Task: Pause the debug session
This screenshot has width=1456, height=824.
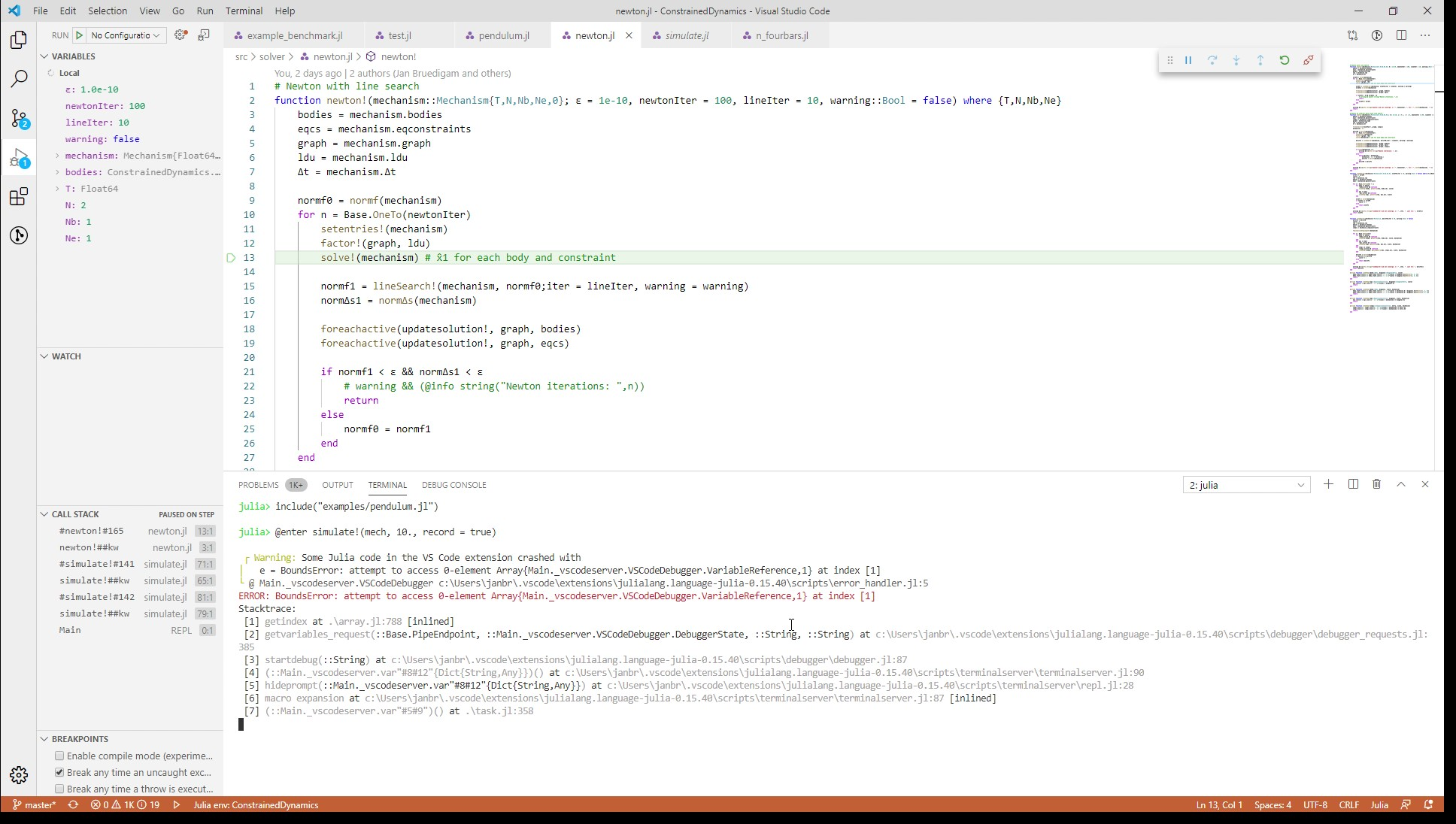Action: point(1188,60)
